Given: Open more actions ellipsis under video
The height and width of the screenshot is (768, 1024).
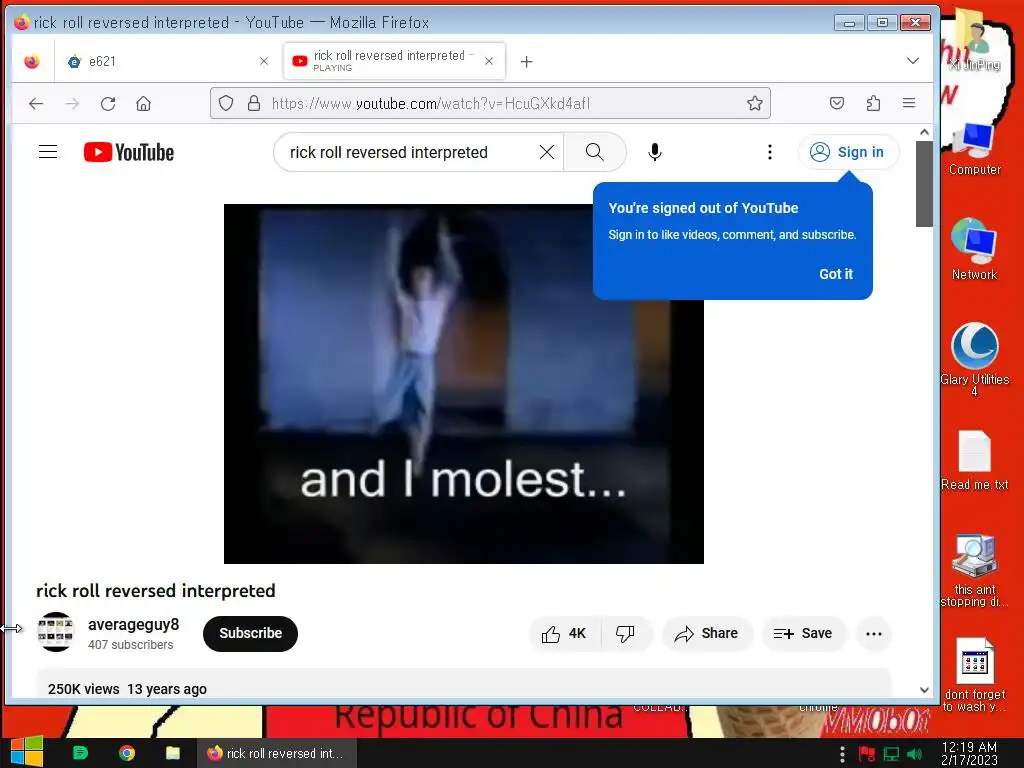Looking at the screenshot, I should pyautogui.click(x=873, y=633).
